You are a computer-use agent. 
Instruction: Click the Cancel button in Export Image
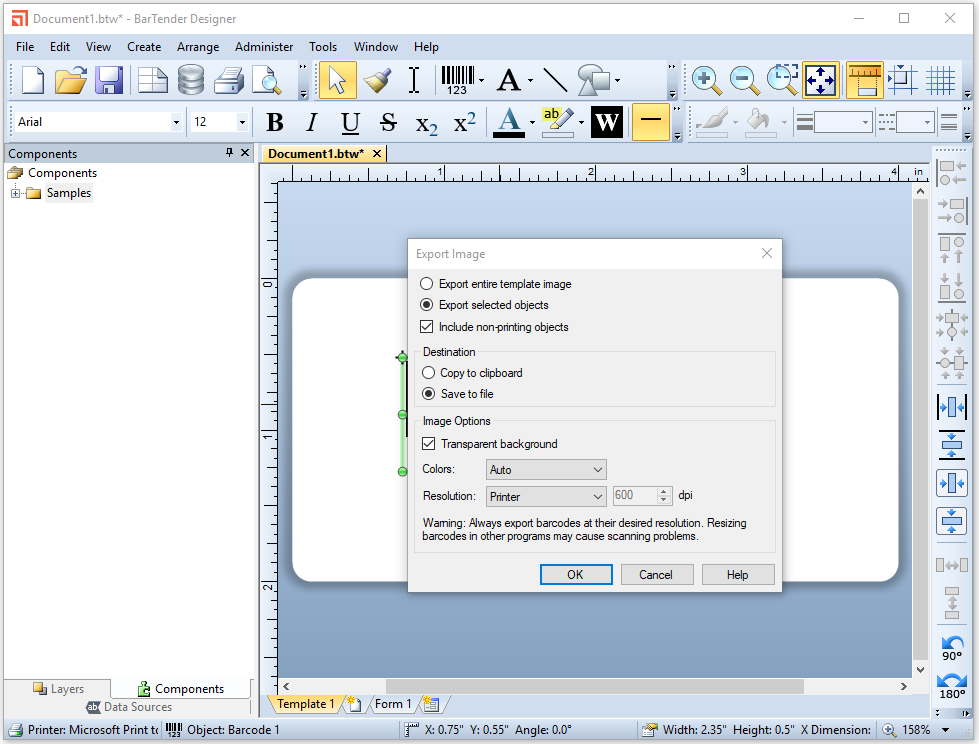tap(656, 574)
